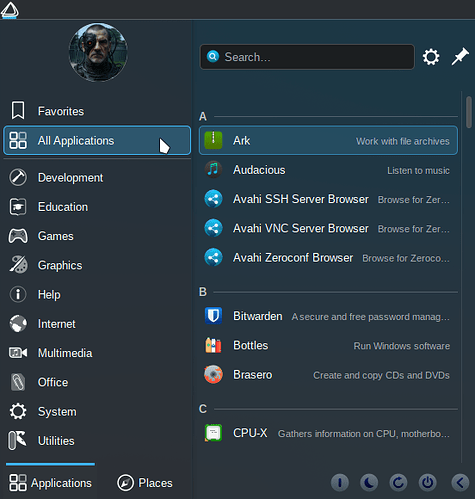
Task: Click the Shut Down power button
Action: tap(427, 482)
